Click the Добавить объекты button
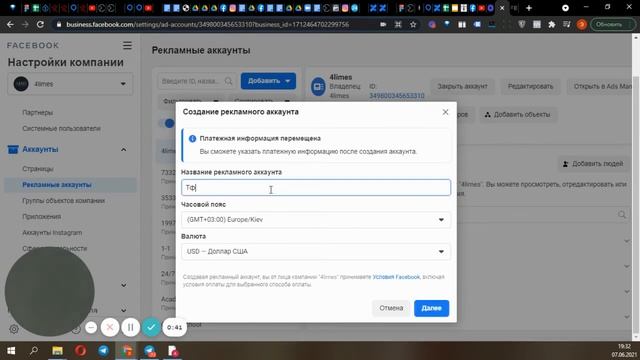 click(x=517, y=115)
